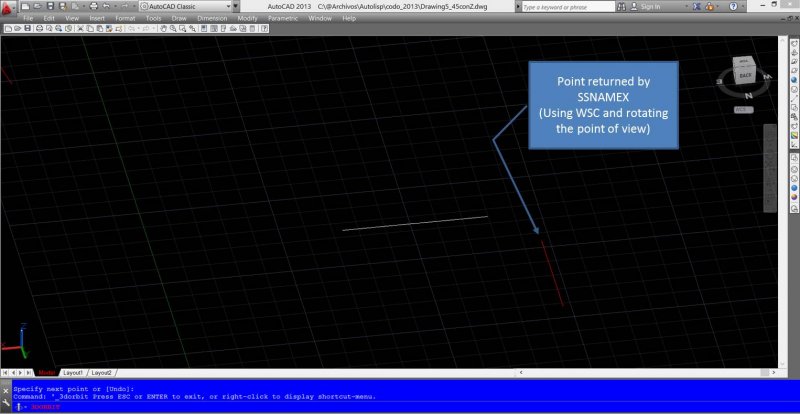Click the command line input field
The image size is (800, 414).
click(x=406, y=407)
